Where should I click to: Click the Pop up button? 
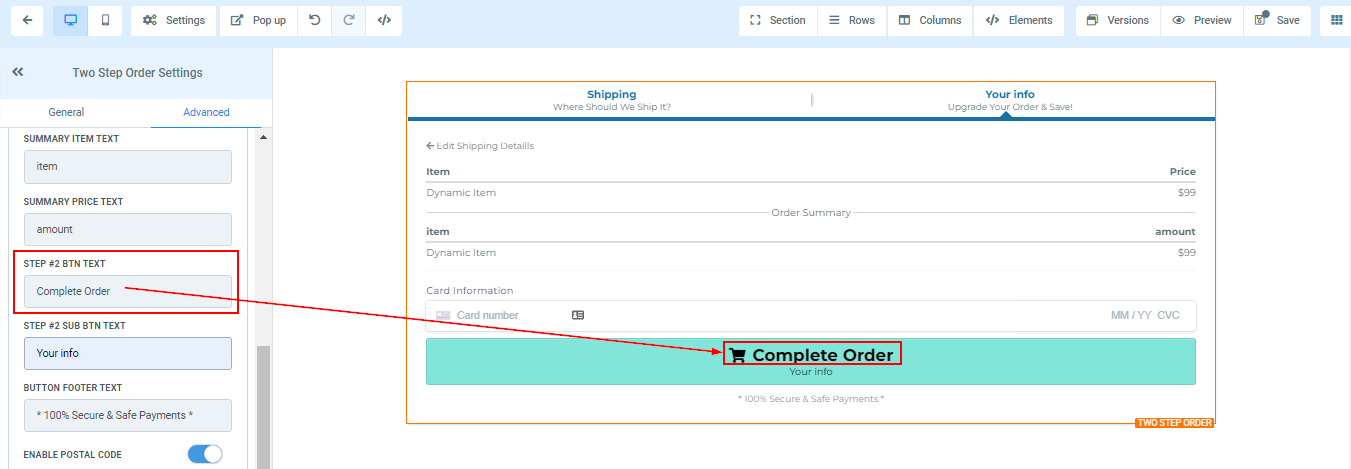(x=258, y=20)
